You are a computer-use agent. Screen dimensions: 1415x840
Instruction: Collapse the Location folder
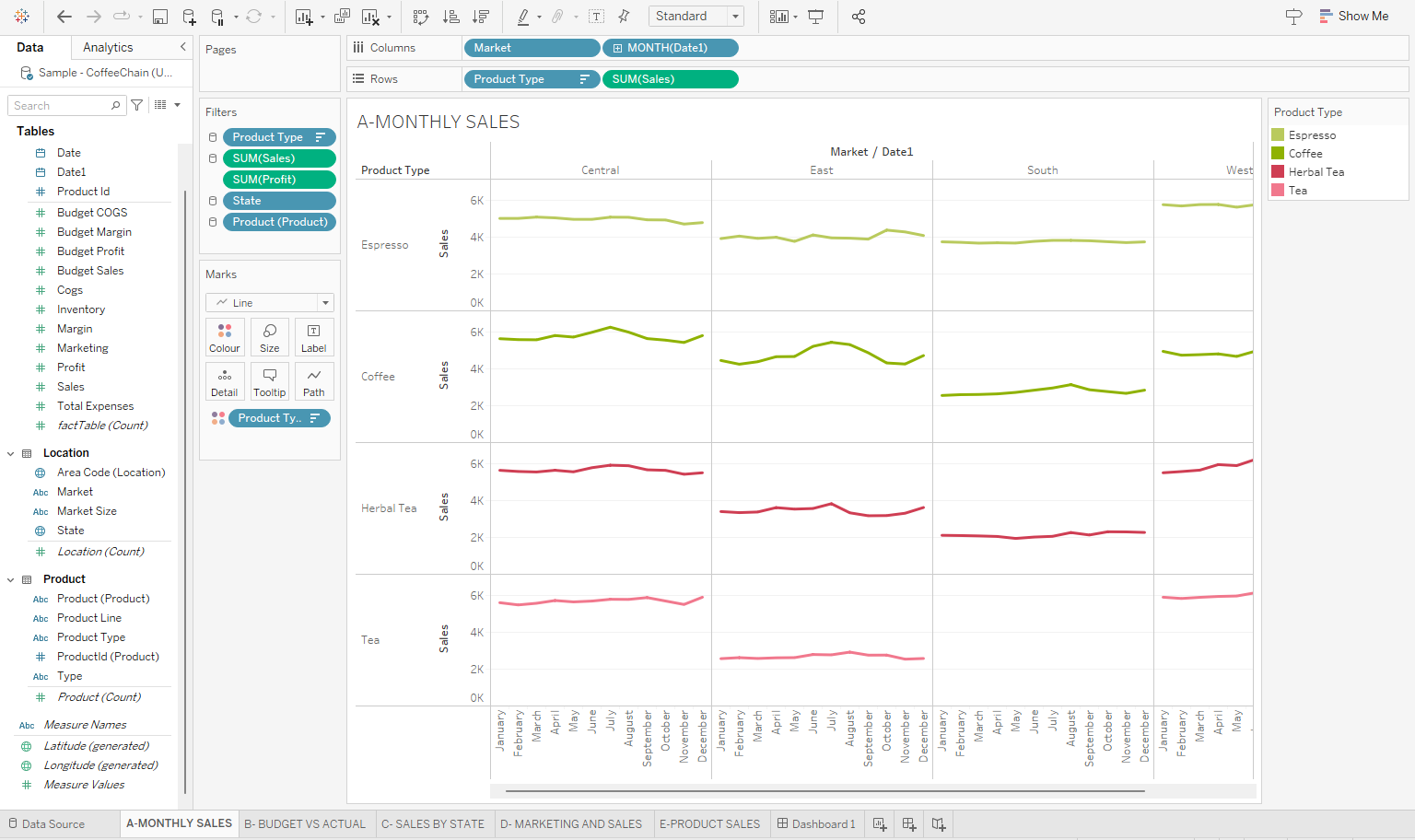pyautogui.click(x=11, y=453)
